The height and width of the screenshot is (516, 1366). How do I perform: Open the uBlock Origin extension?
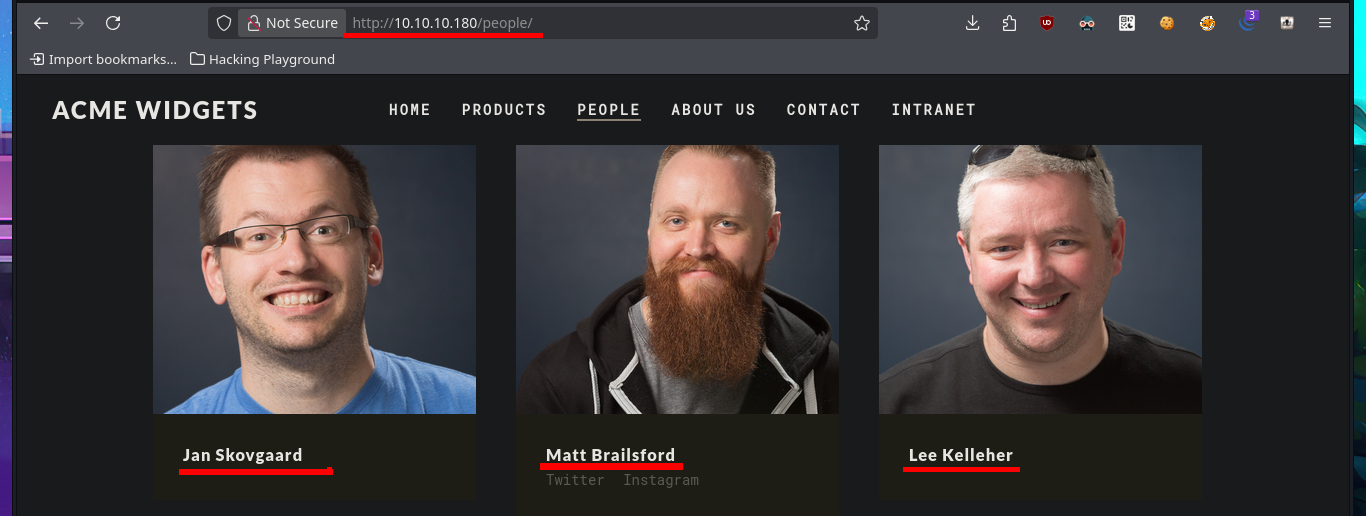[x=1047, y=23]
